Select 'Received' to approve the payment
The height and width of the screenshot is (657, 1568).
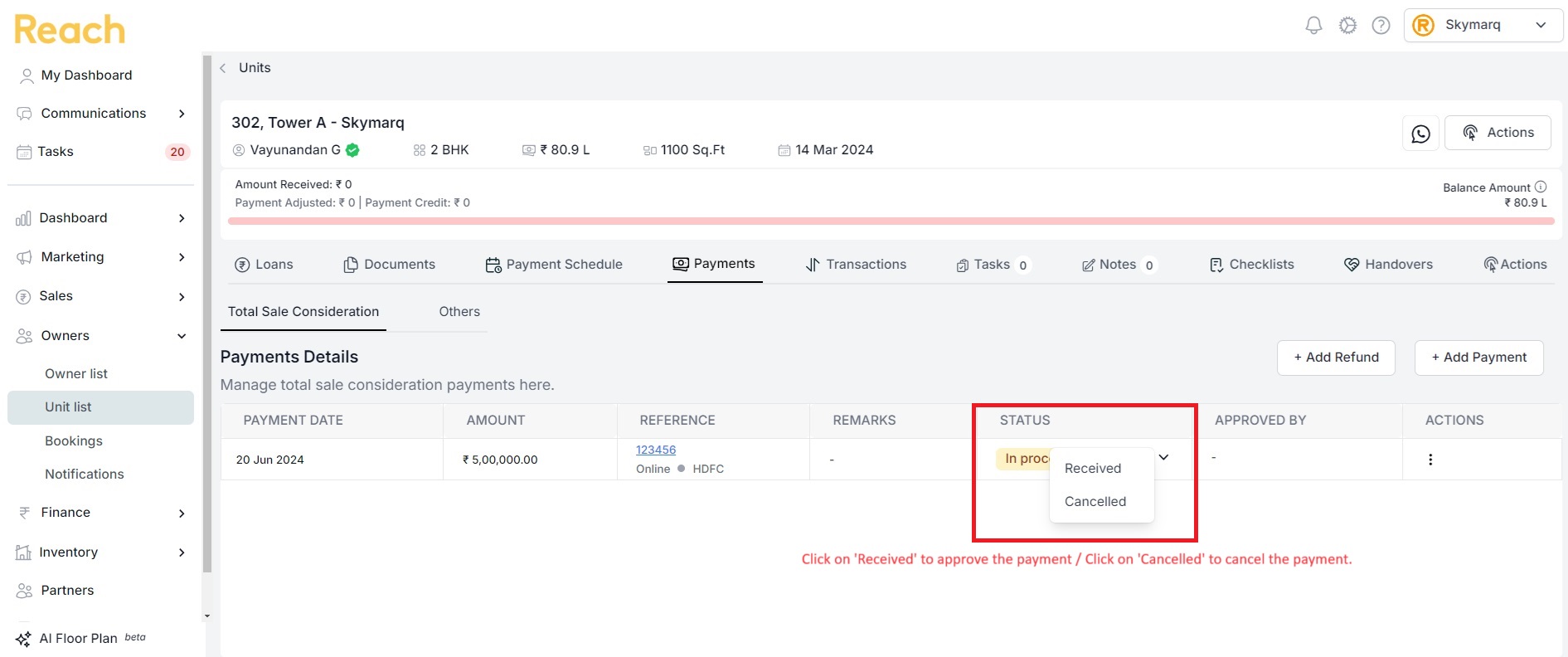1093,469
